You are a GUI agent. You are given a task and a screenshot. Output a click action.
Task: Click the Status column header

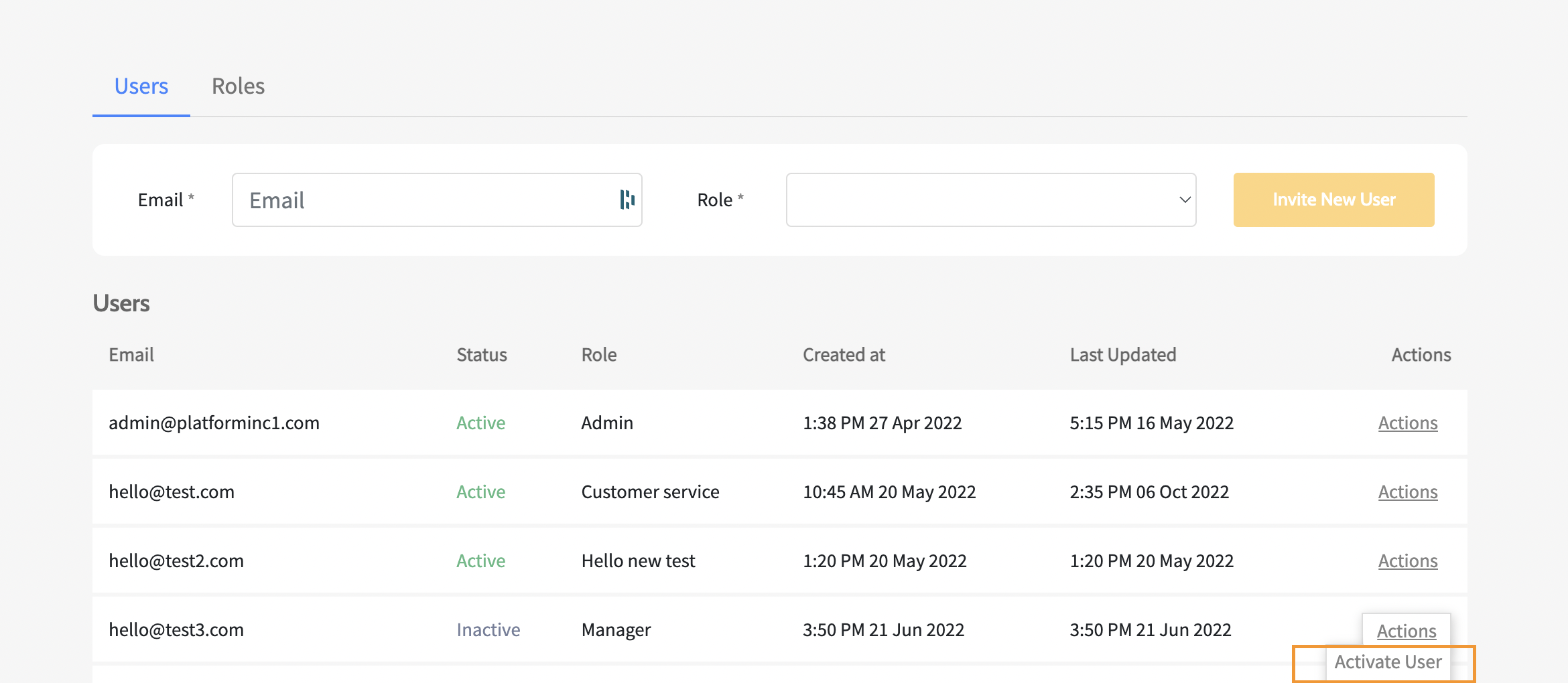[x=481, y=355]
